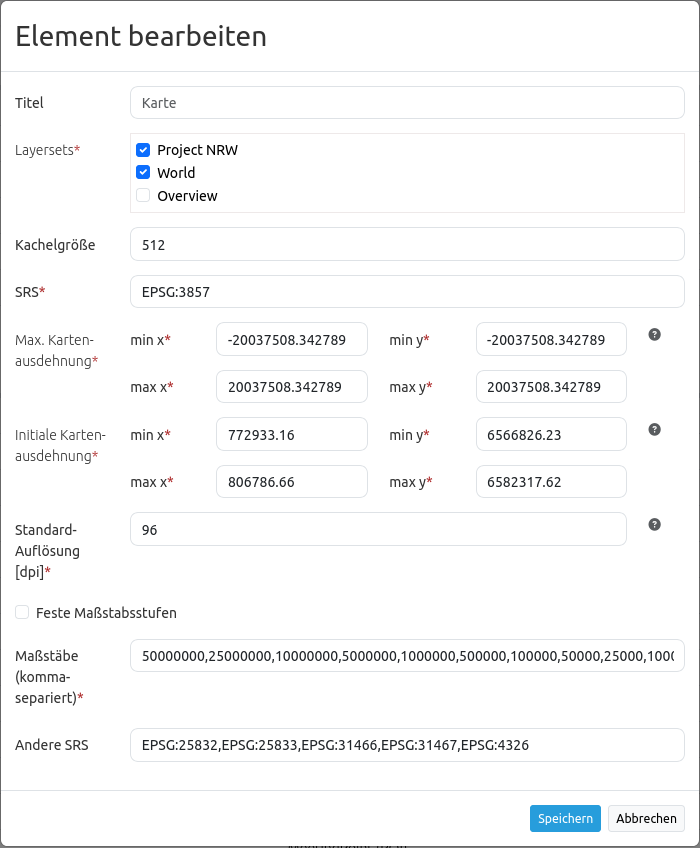The image size is (700, 848).
Task: Click the Maßstäbe scales field
Action: (407, 656)
